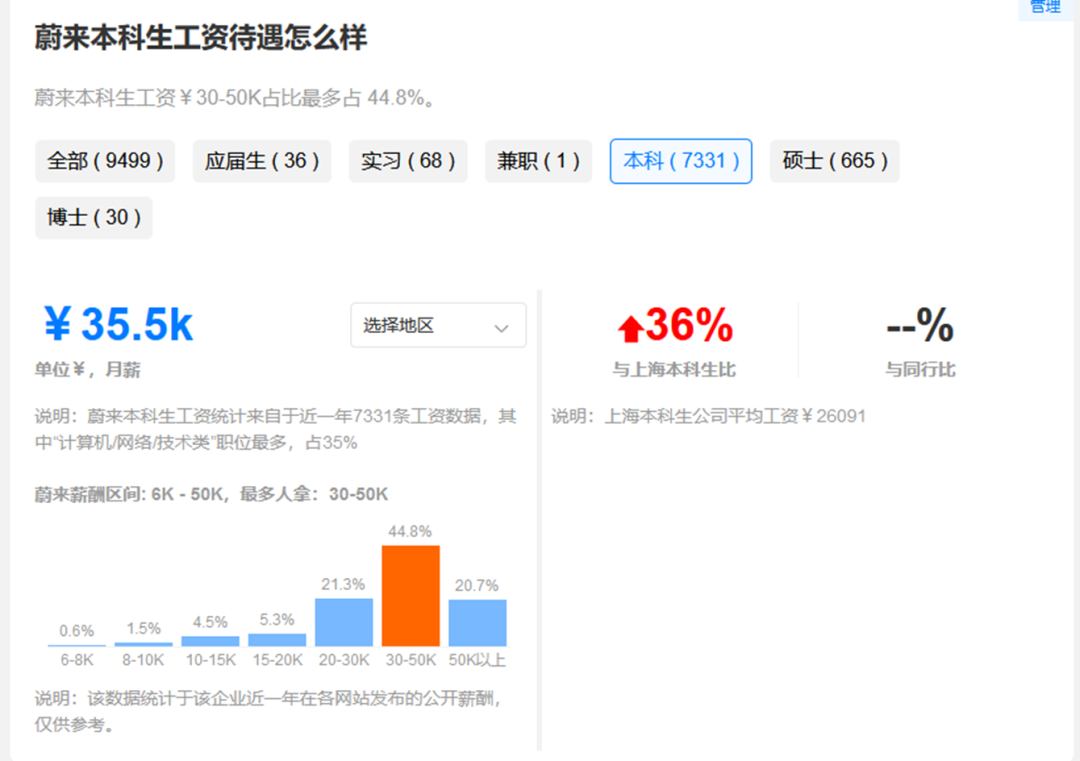The height and width of the screenshot is (761, 1080).
Task: Click the 0.6% bar label
Action: tap(76, 631)
